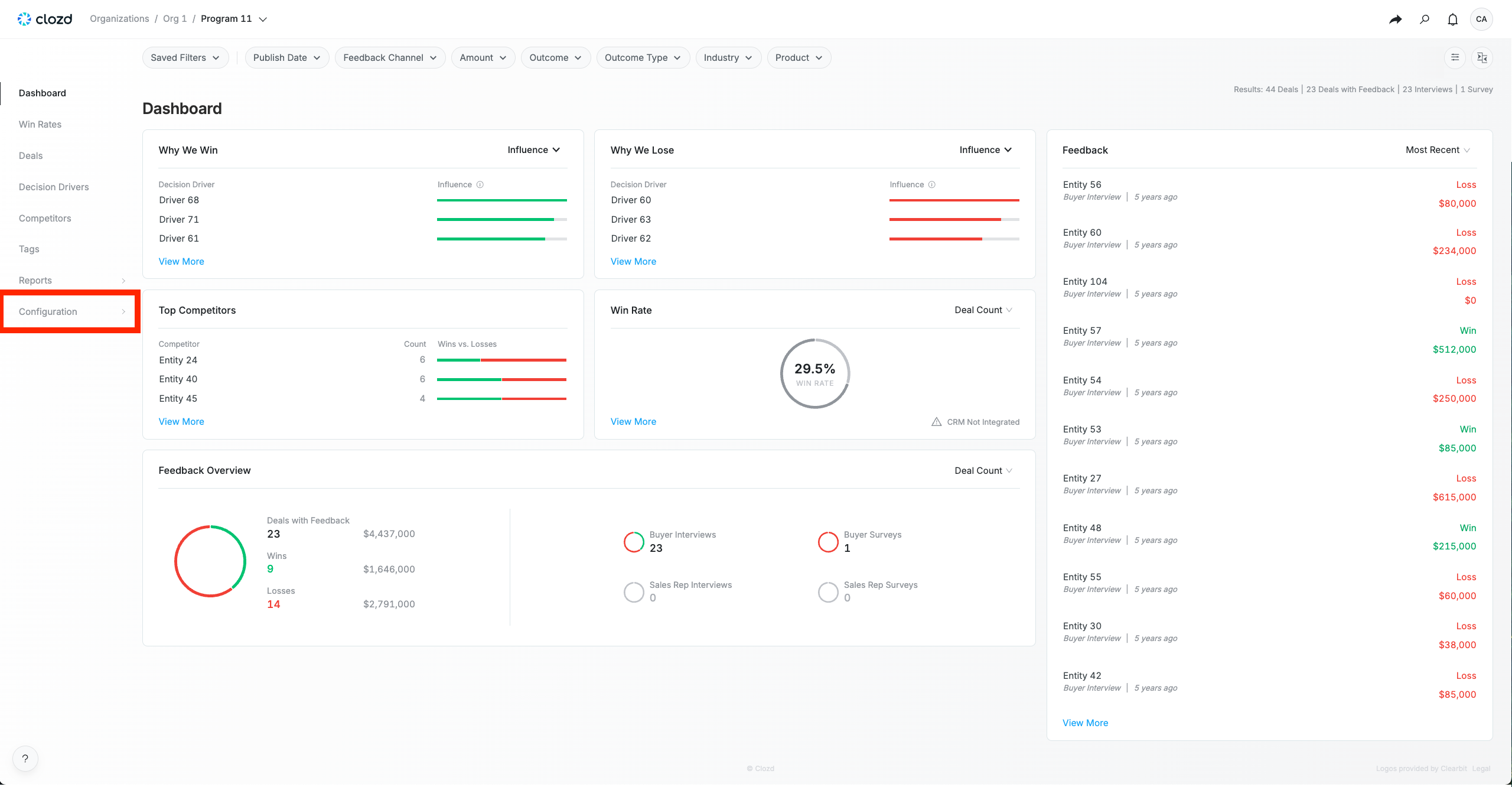
Task: Open search with magnifier icon
Action: click(1425, 19)
